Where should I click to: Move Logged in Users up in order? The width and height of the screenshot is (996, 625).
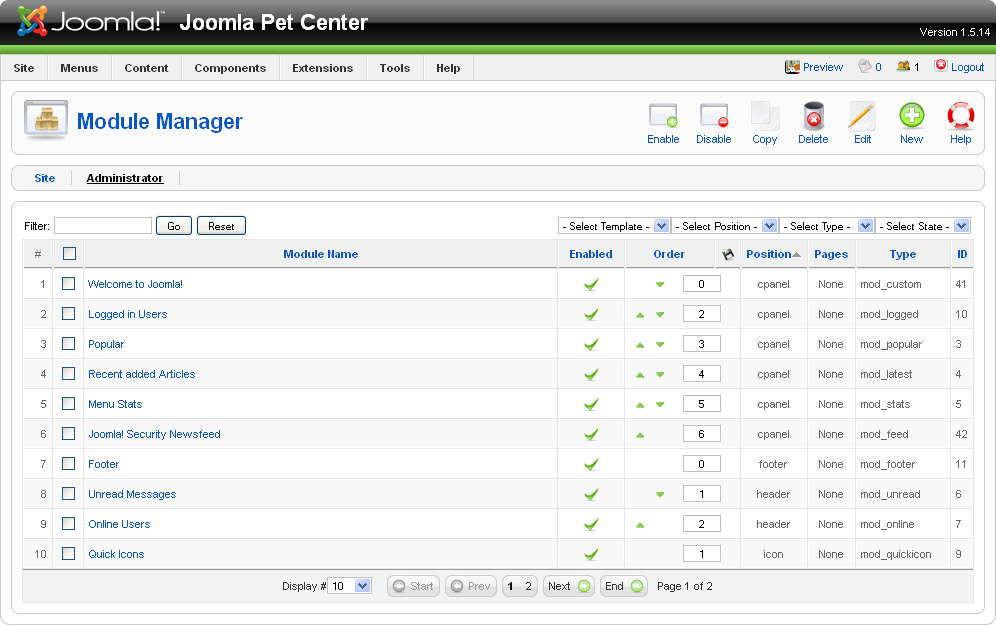tap(640, 315)
